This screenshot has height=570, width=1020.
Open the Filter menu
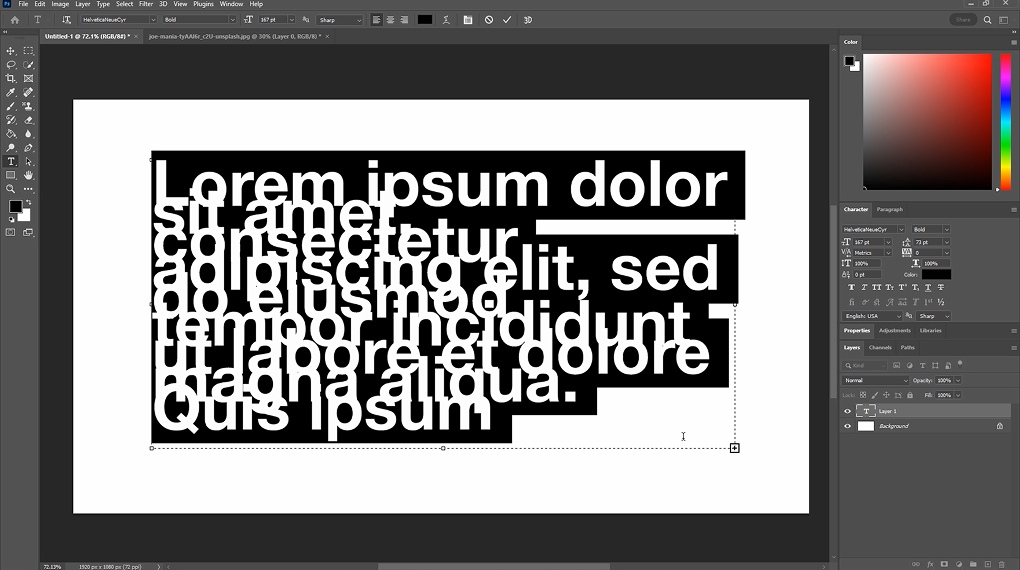pyautogui.click(x=146, y=4)
